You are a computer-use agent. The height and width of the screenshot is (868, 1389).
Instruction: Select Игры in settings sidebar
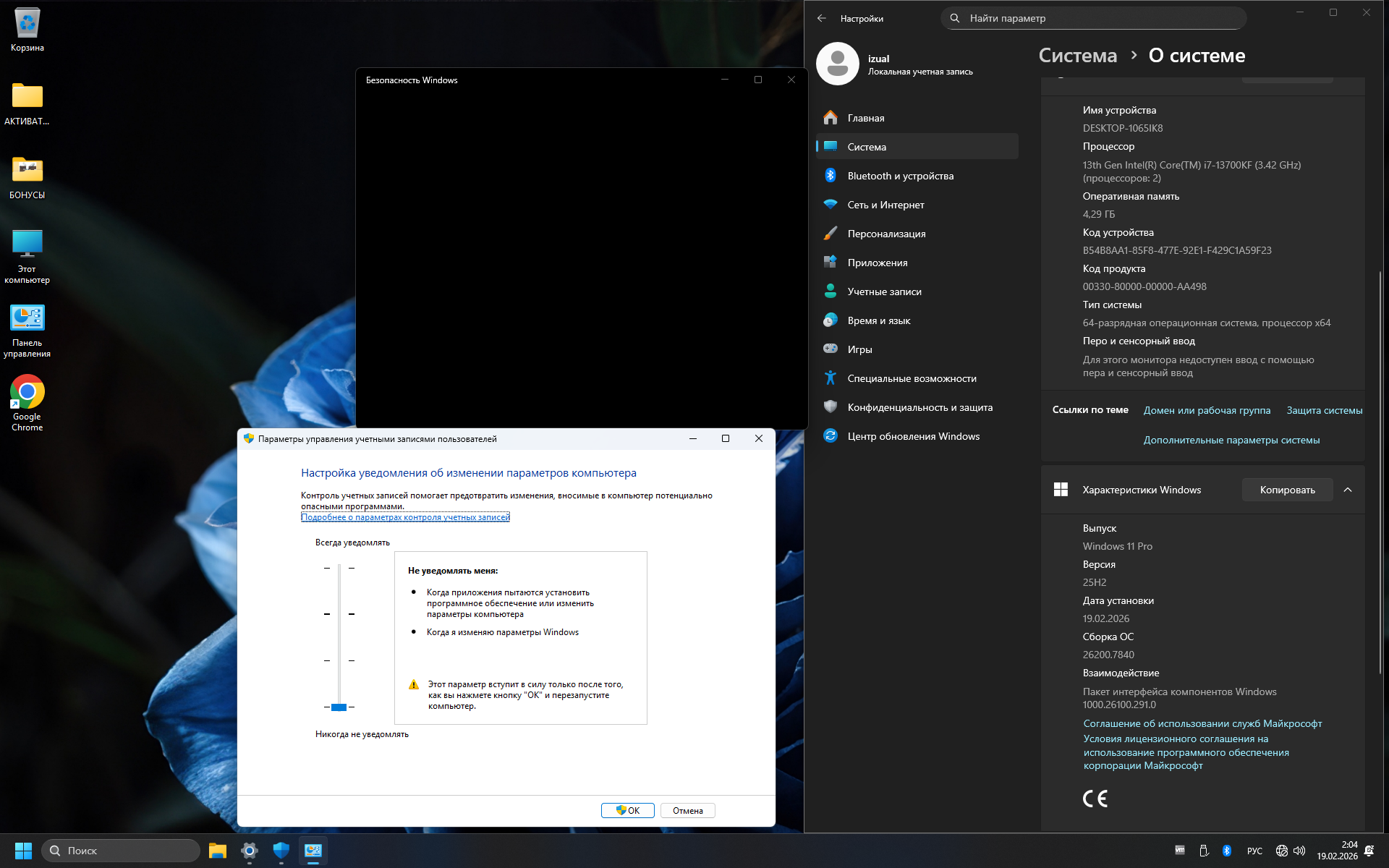tap(859, 349)
